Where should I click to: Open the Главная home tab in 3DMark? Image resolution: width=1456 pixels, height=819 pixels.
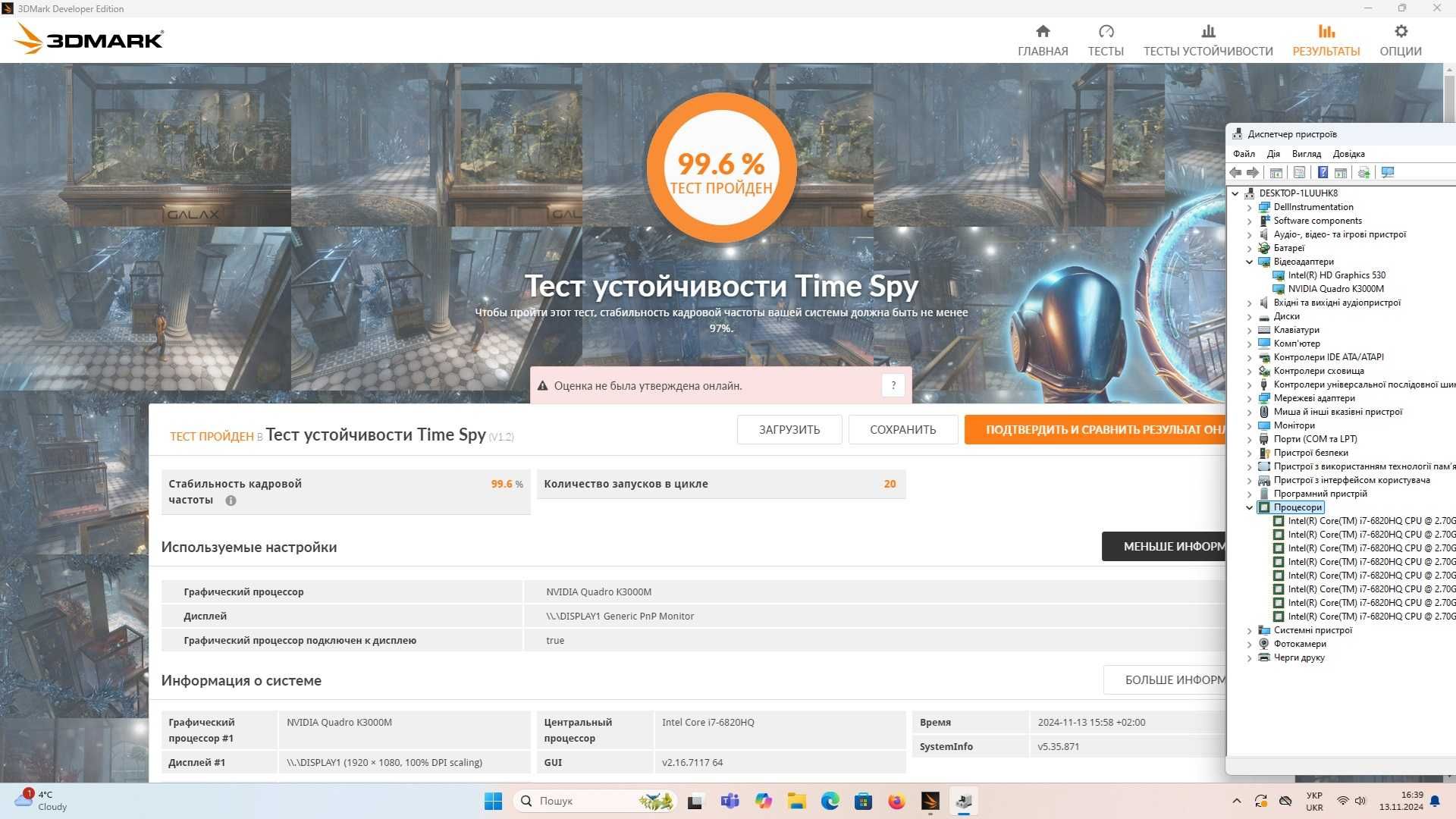(x=1043, y=40)
